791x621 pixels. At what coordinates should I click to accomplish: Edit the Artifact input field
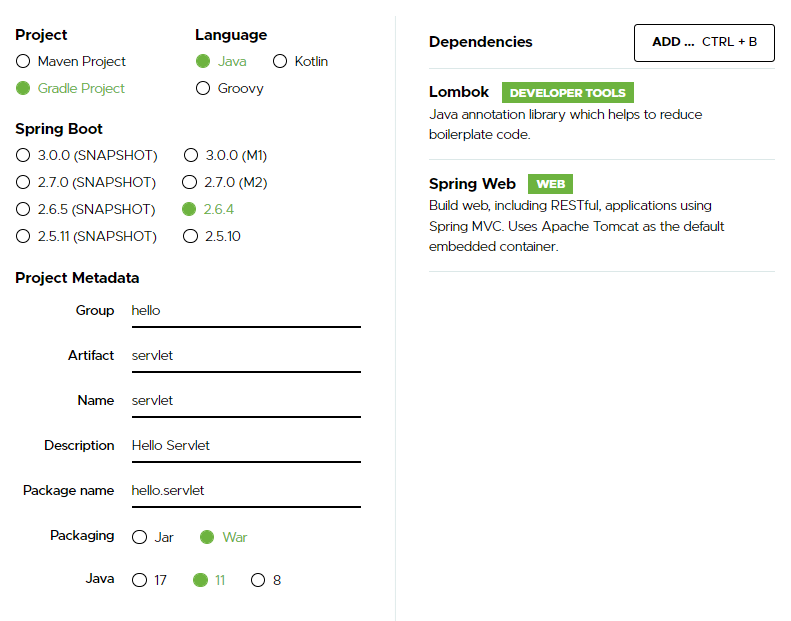click(246, 357)
